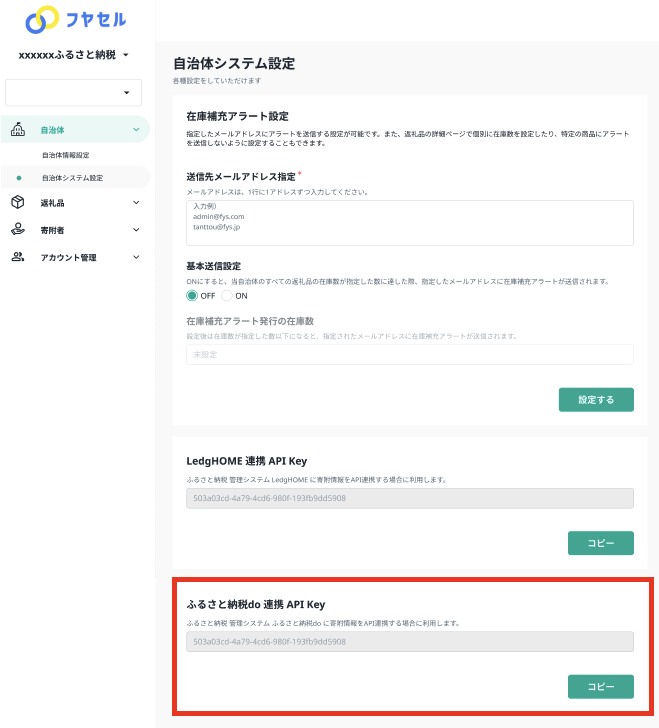Click the 在庫補充アラート発行の在庫数 field

click(x=410, y=354)
